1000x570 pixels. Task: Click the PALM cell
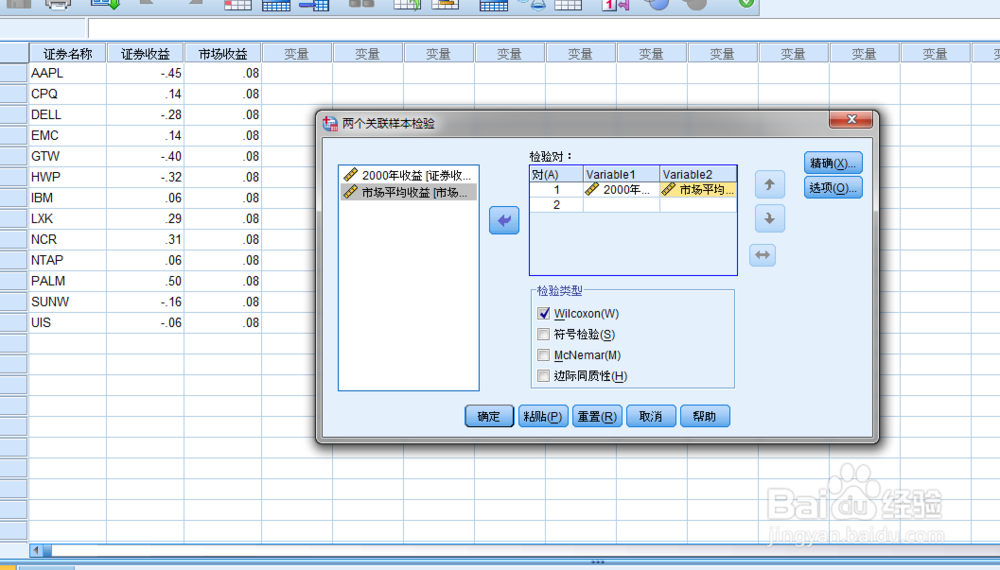pos(68,281)
